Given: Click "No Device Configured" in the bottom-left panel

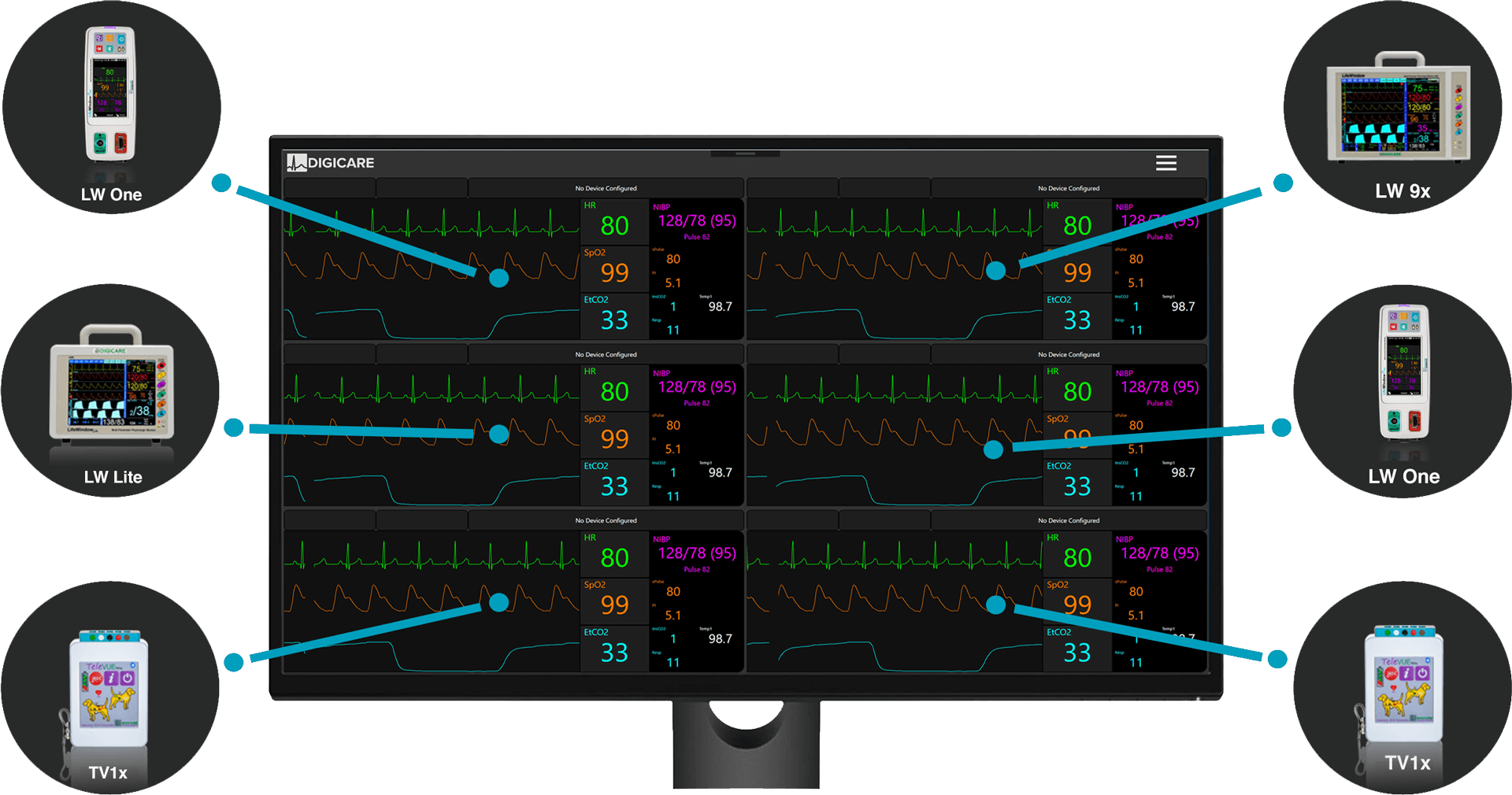Looking at the screenshot, I should tap(606, 520).
